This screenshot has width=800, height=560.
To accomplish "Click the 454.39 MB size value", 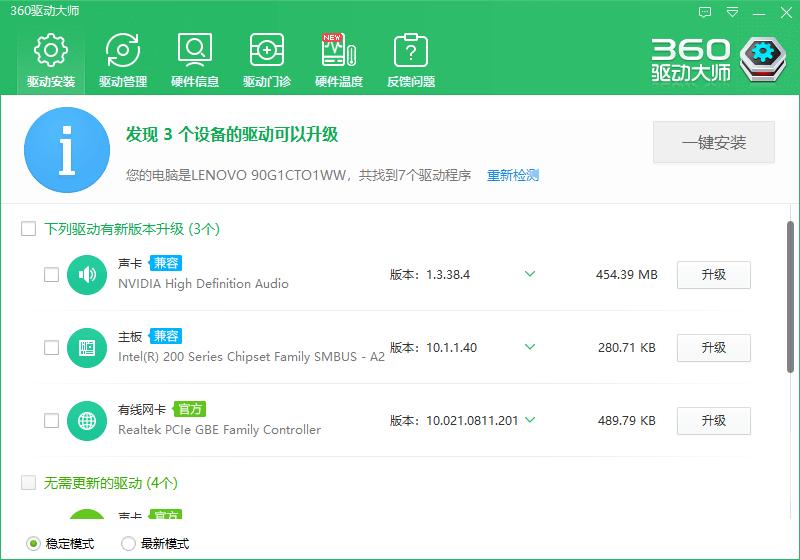I will 627,275.
